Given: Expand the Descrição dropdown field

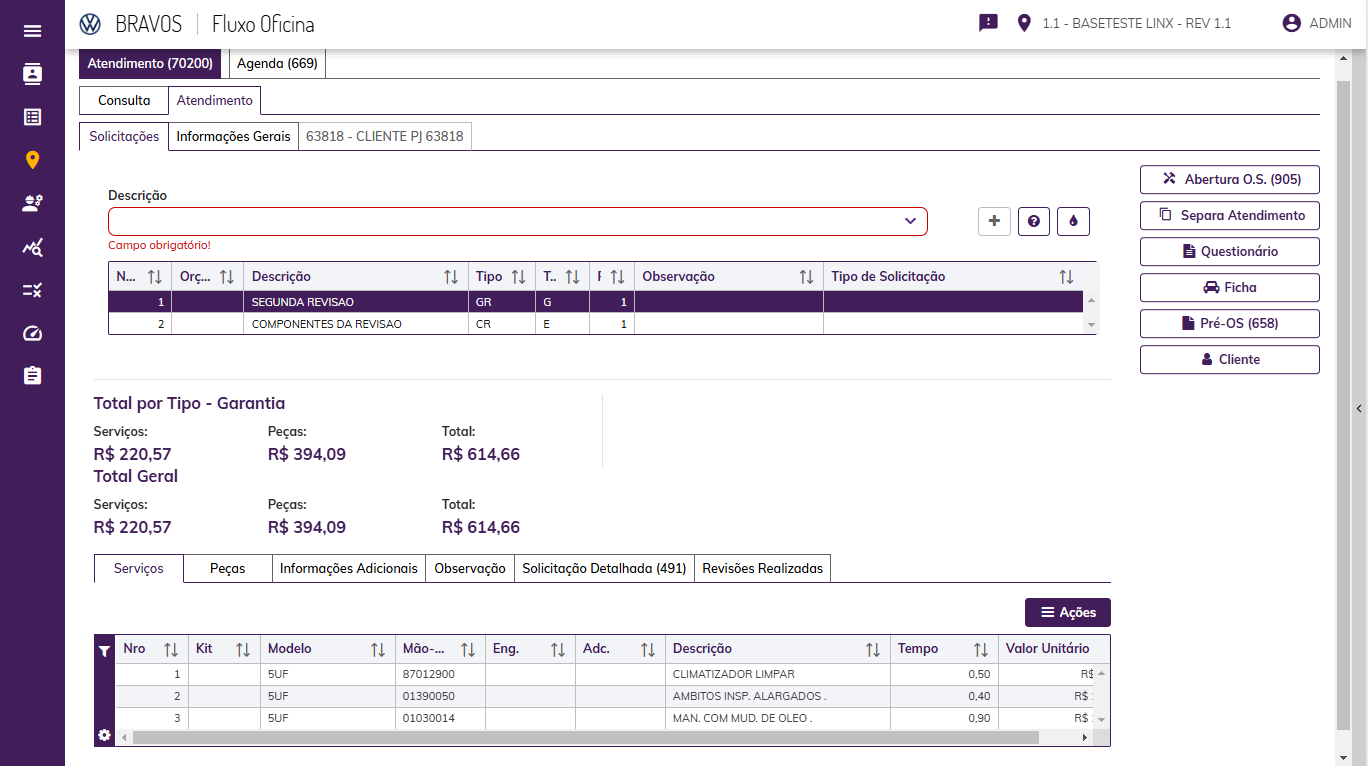Looking at the screenshot, I should [910, 221].
